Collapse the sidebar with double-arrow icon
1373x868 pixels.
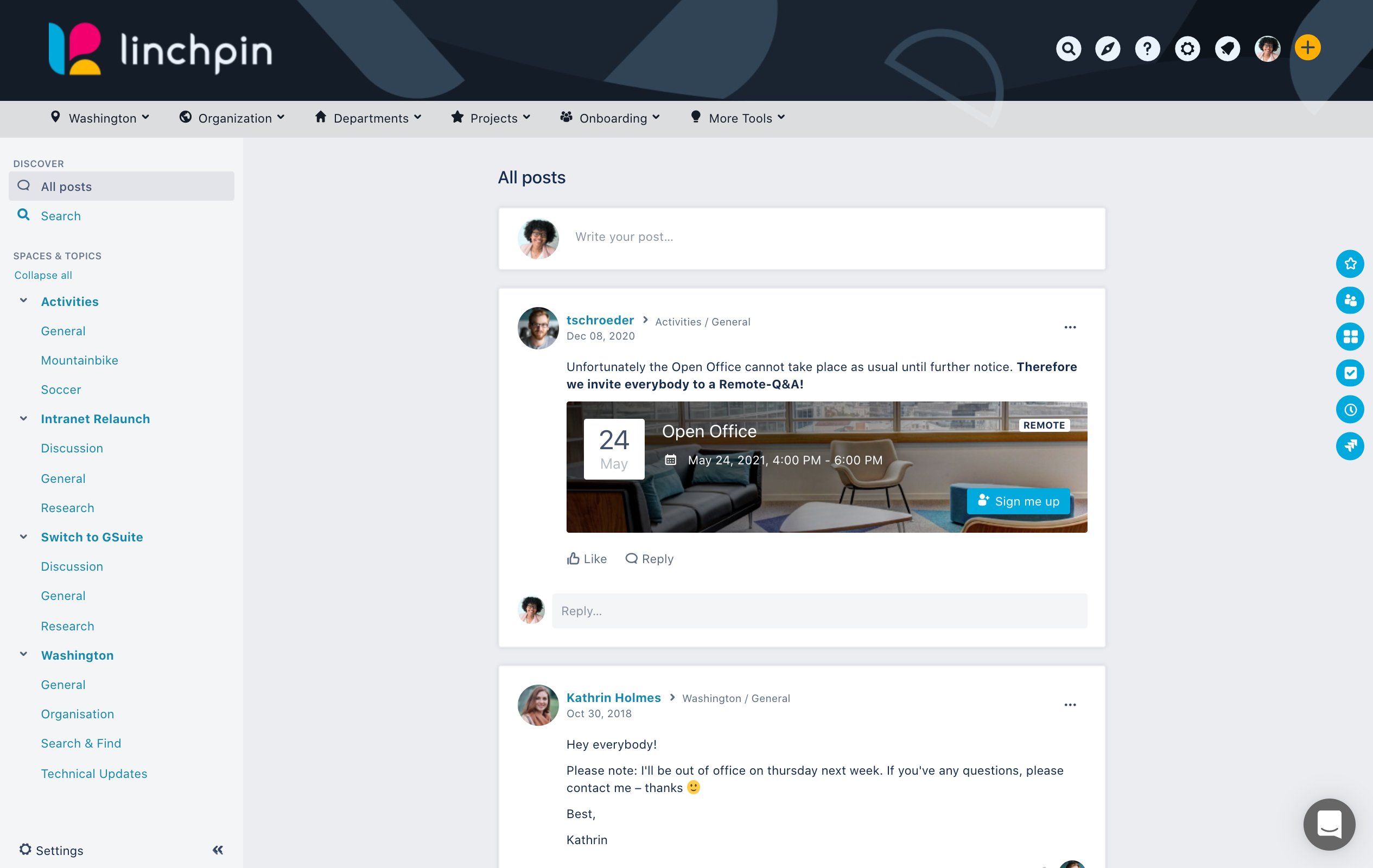218,850
